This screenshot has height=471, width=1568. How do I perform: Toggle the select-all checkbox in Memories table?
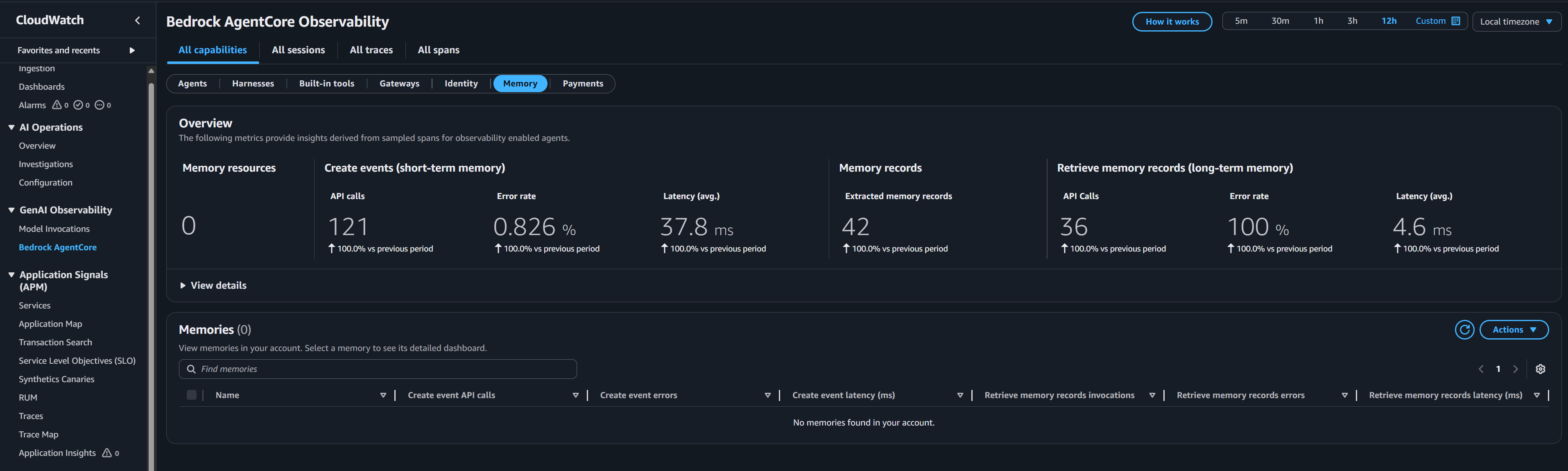coord(192,395)
